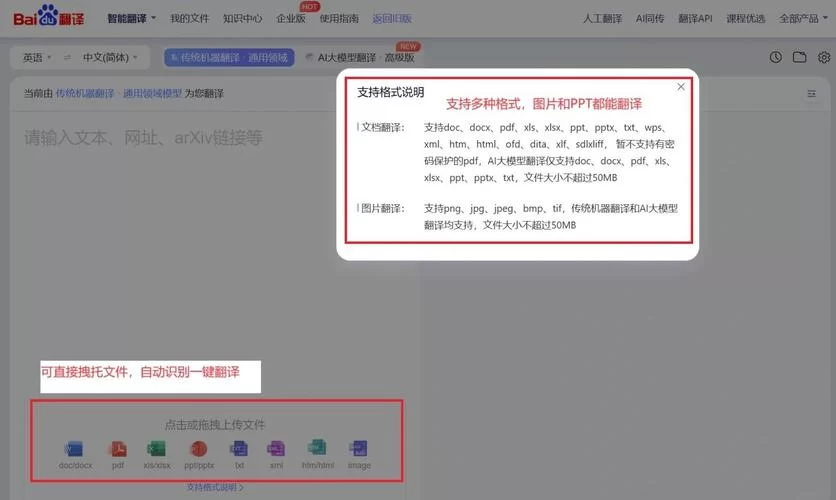Click 图片翻译 label in dialog
This screenshot has height=500, width=836.
pyautogui.click(x=382, y=208)
